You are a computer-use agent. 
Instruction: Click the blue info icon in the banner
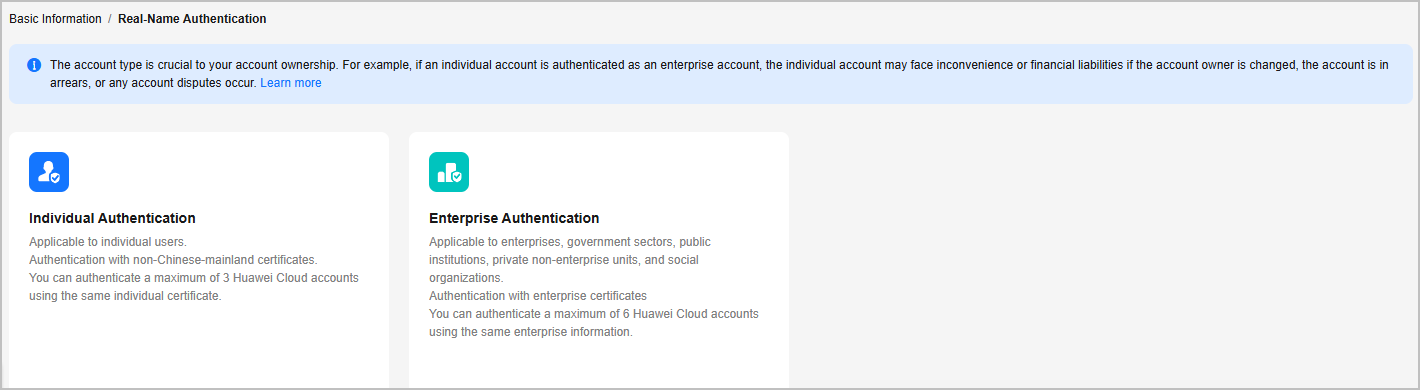pyautogui.click(x=34, y=65)
